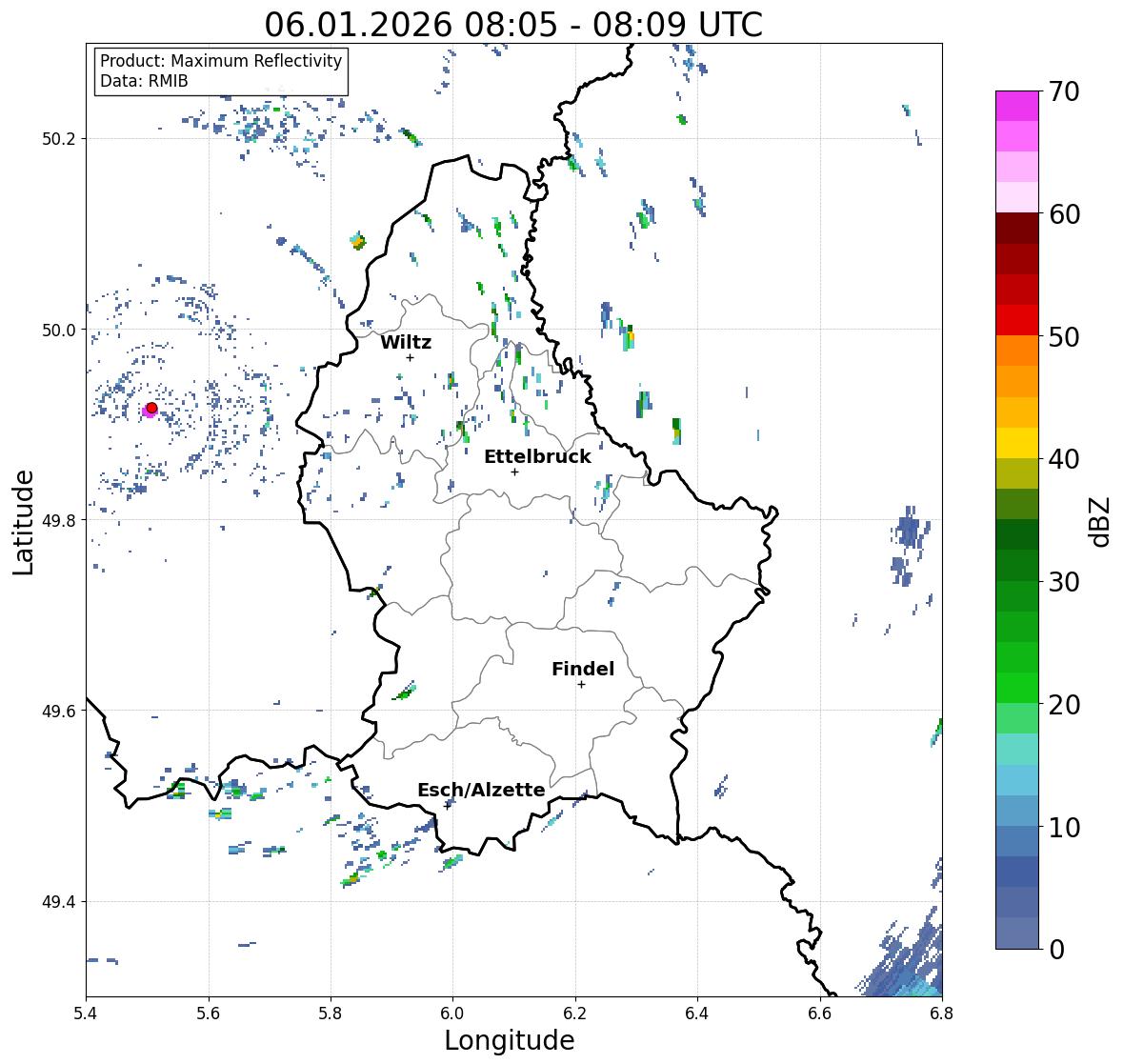Select the Wiltz station label

click(406, 342)
